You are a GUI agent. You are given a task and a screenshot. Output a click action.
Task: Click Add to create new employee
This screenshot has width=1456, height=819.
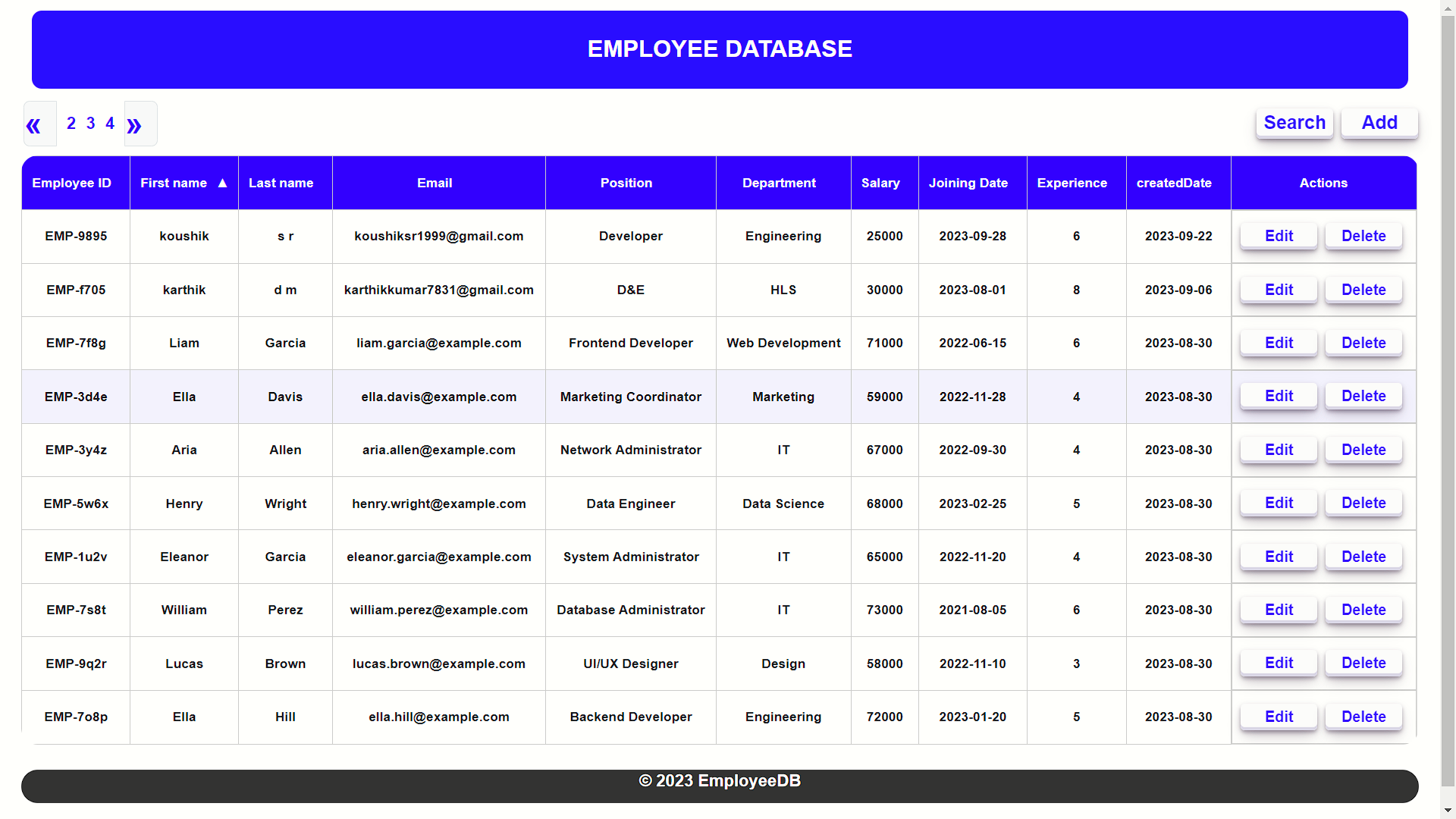point(1379,123)
